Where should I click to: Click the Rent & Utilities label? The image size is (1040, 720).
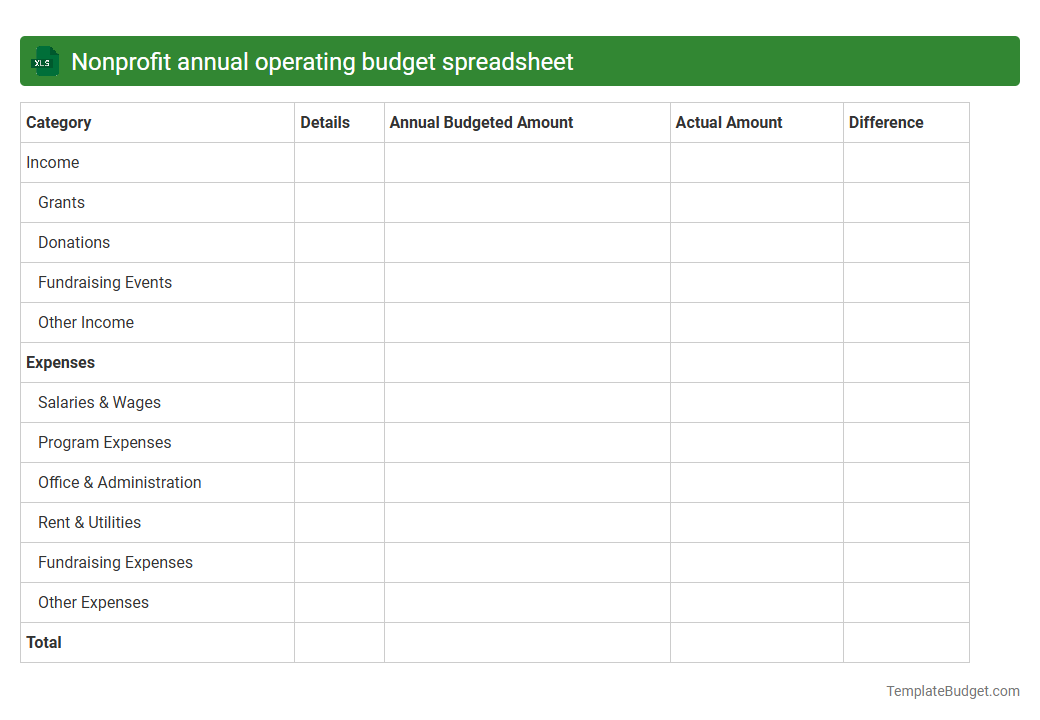(x=89, y=522)
